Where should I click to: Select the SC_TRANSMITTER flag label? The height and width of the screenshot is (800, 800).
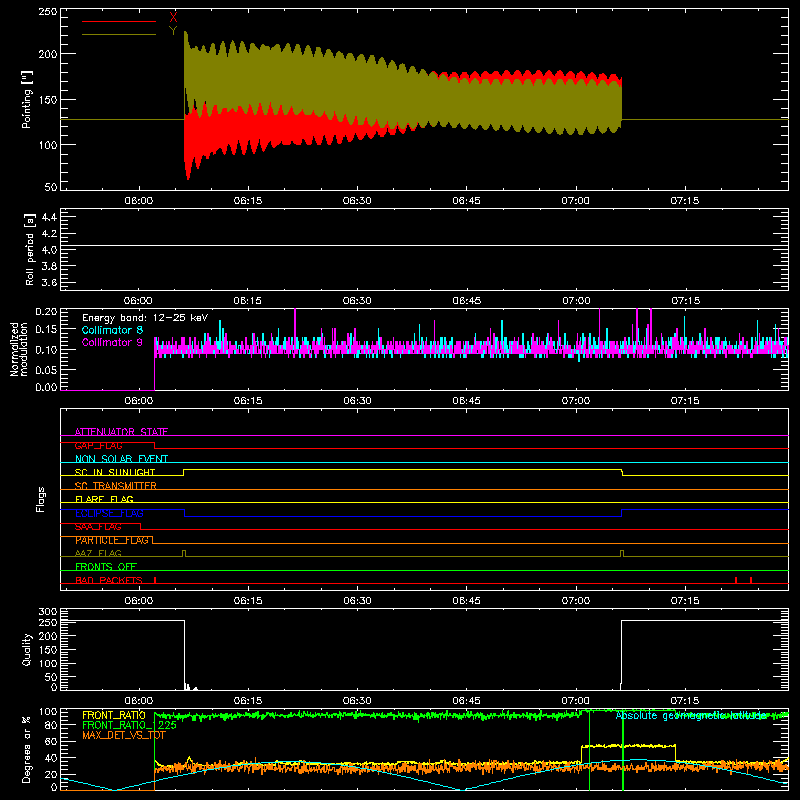116,486
